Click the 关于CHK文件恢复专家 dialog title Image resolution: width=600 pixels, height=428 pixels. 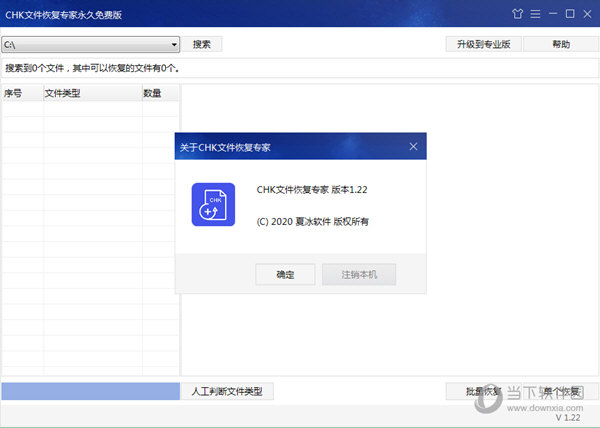pyautogui.click(x=225, y=147)
